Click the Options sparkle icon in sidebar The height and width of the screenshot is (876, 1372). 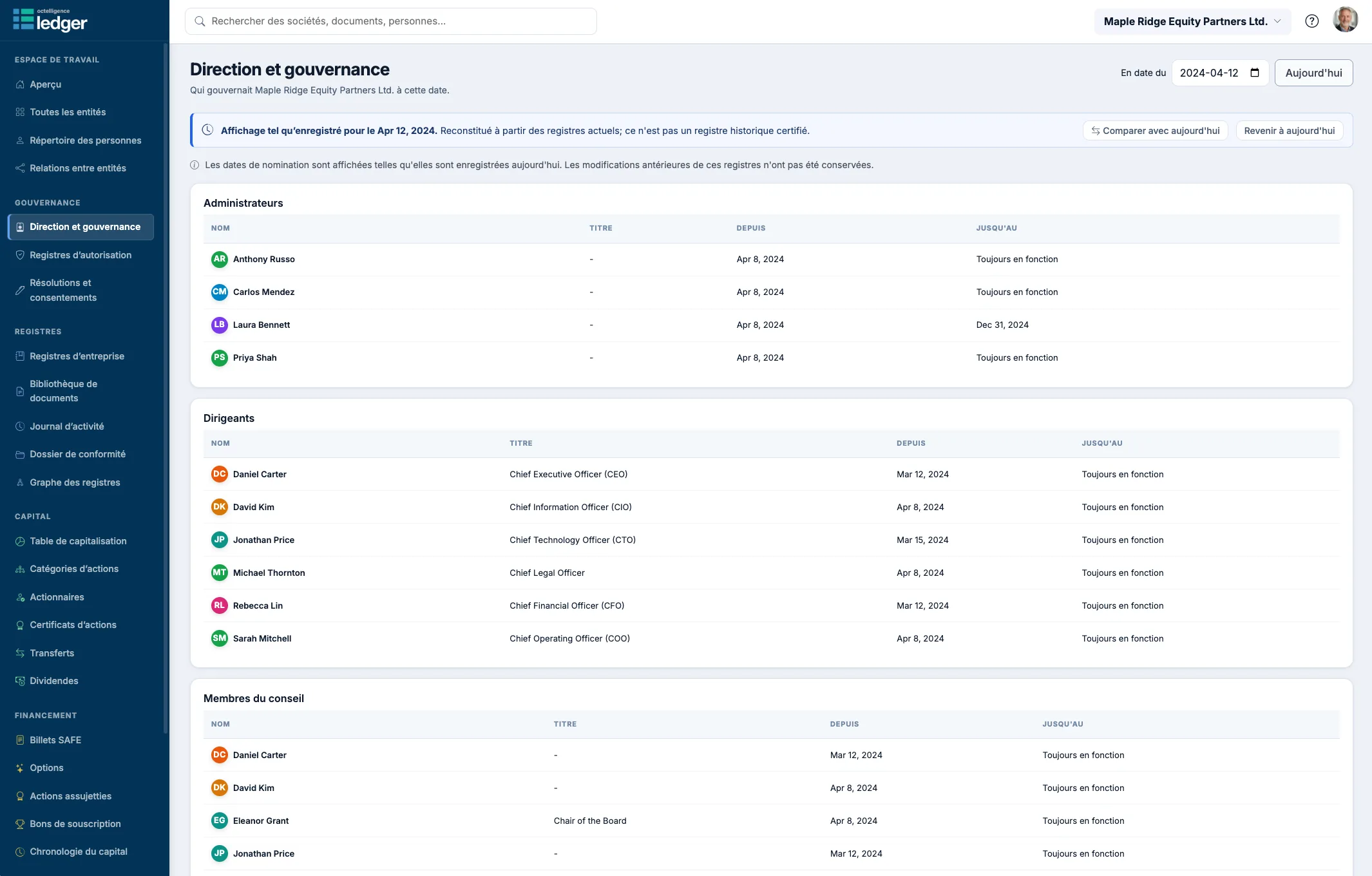coord(20,768)
